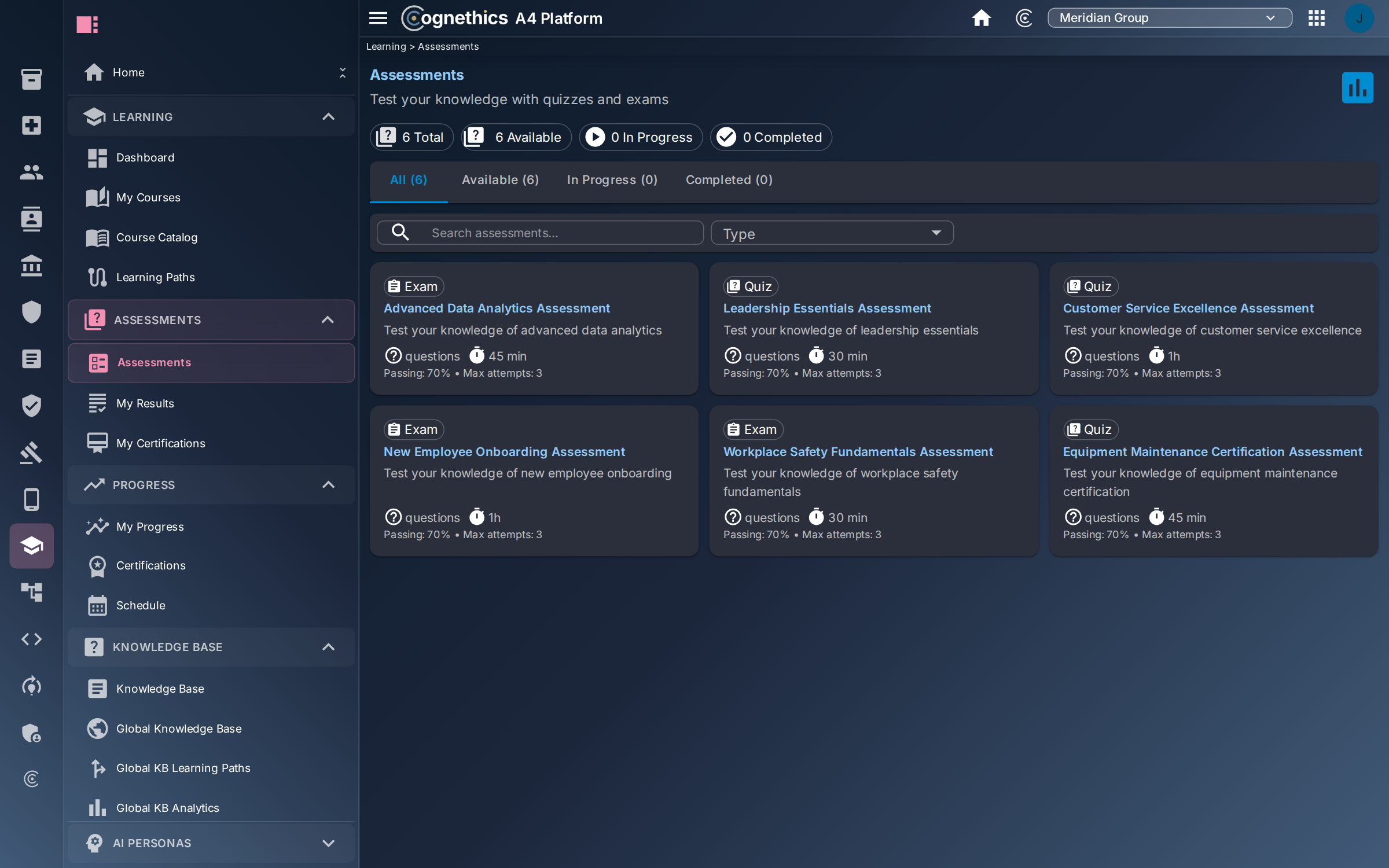
Task: Open the Meridian Group organization dropdown
Action: tap(1170, 18)
